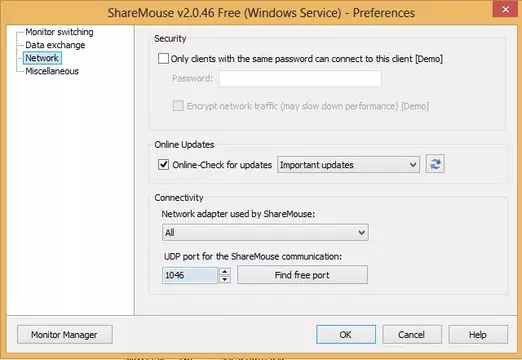The height and width of the screenshot is (360, 522).
Task: Click the UDP port number field
Action: pos(190,275)
